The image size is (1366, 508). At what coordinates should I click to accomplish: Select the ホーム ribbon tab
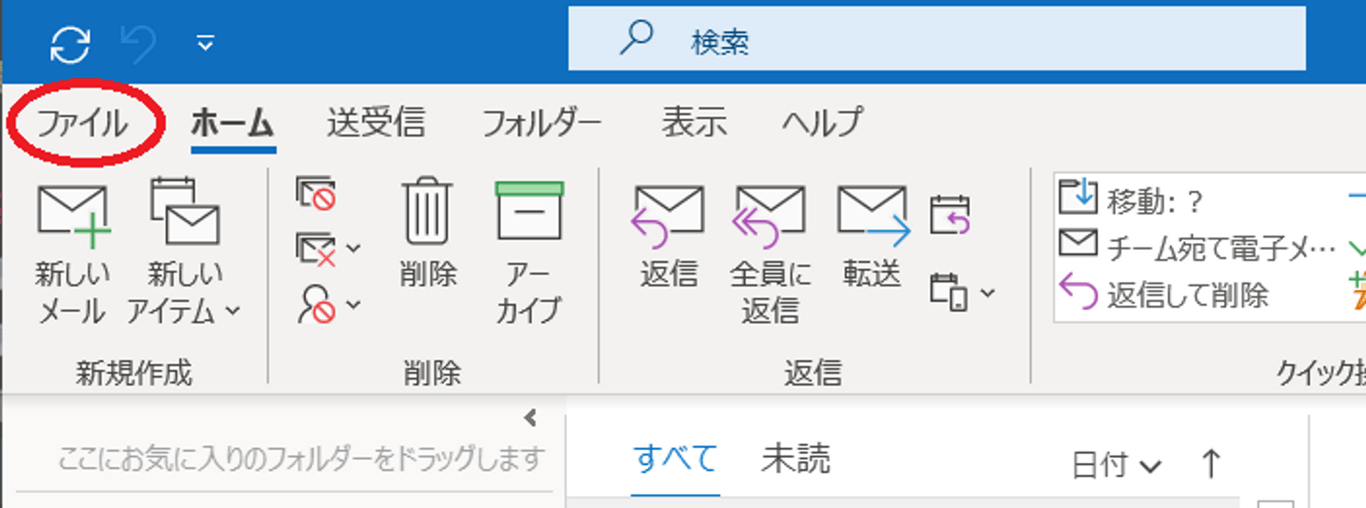[232, 124]
